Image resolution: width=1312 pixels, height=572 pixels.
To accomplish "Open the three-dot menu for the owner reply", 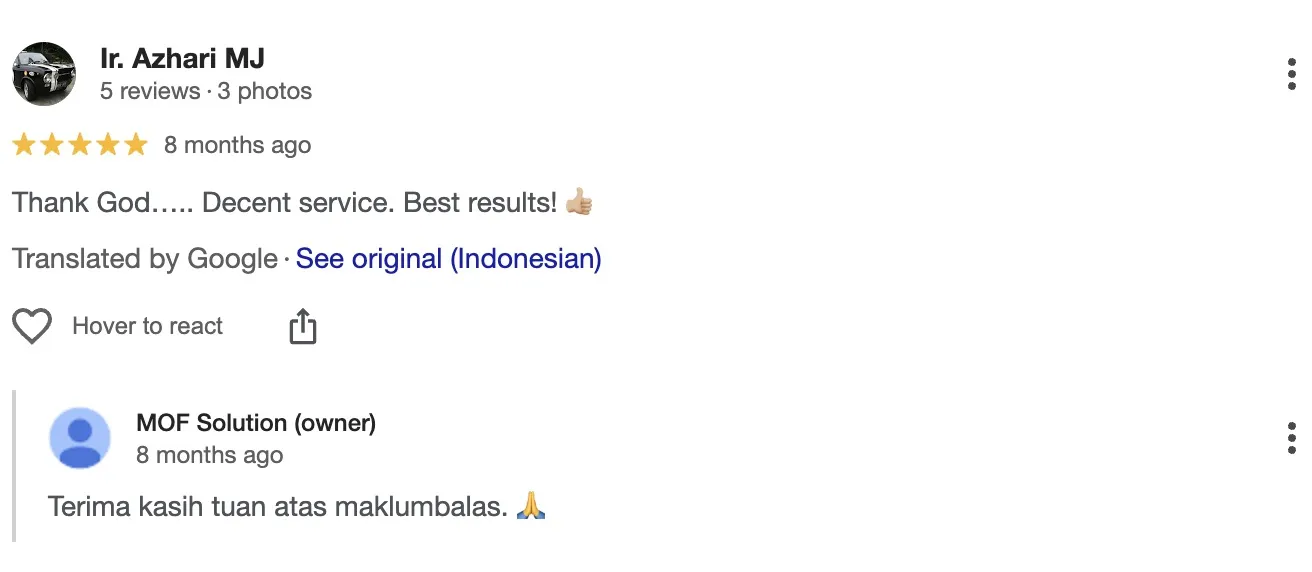I will (1292, 438).
